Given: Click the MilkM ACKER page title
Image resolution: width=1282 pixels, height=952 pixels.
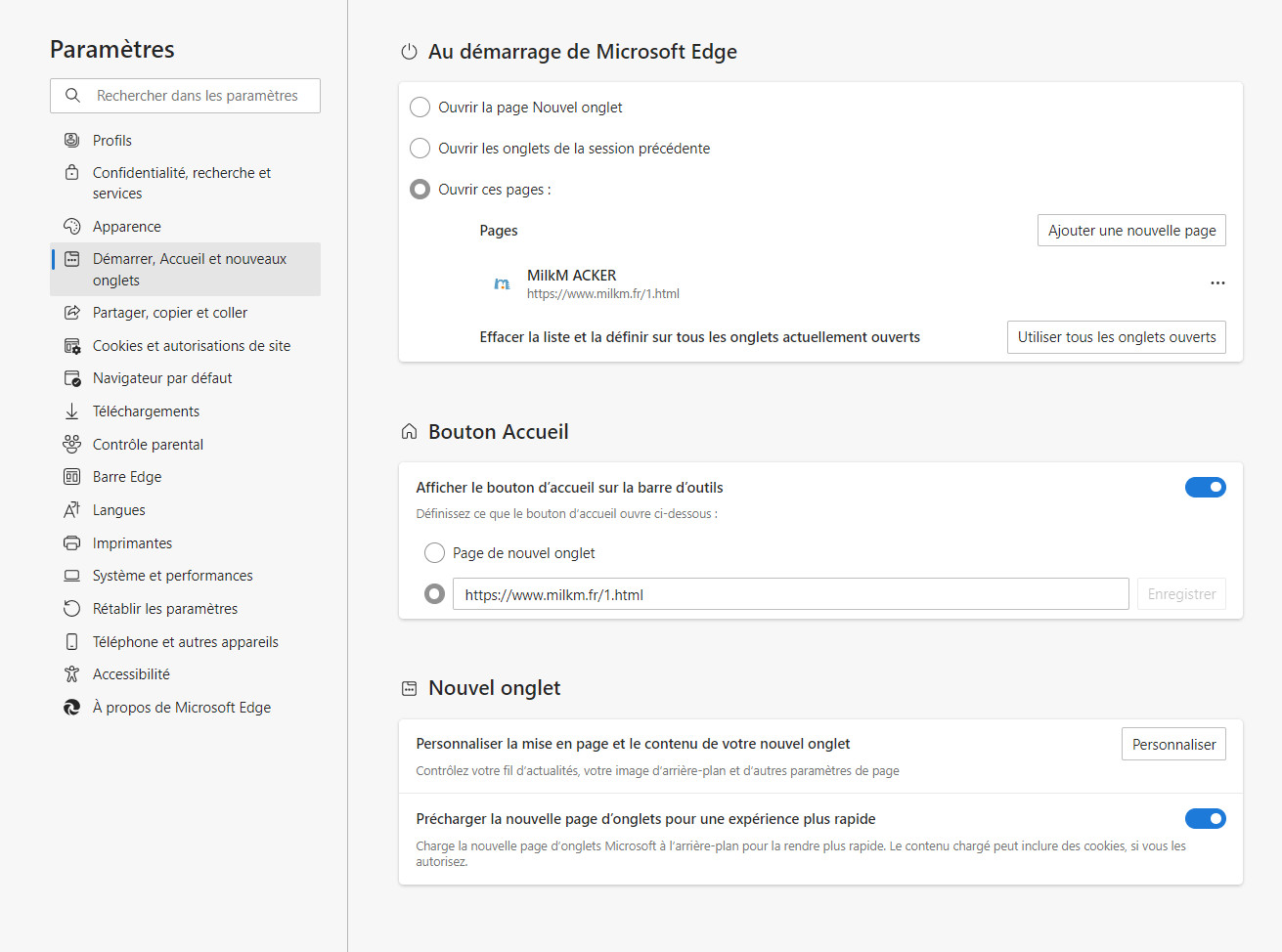Looking at the screenshot, I should pos(572,276).
